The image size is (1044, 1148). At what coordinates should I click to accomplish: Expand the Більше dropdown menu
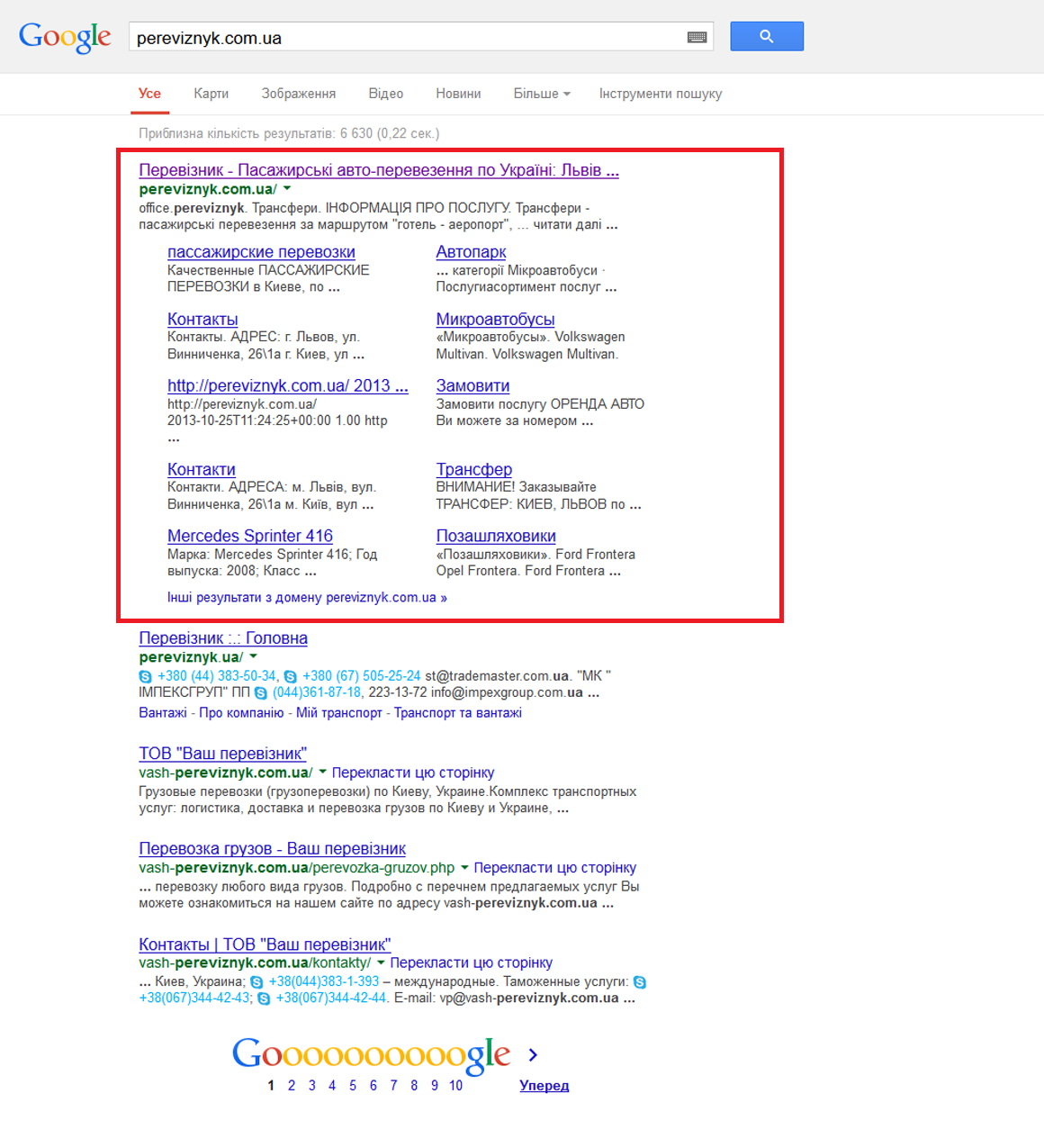542,94
